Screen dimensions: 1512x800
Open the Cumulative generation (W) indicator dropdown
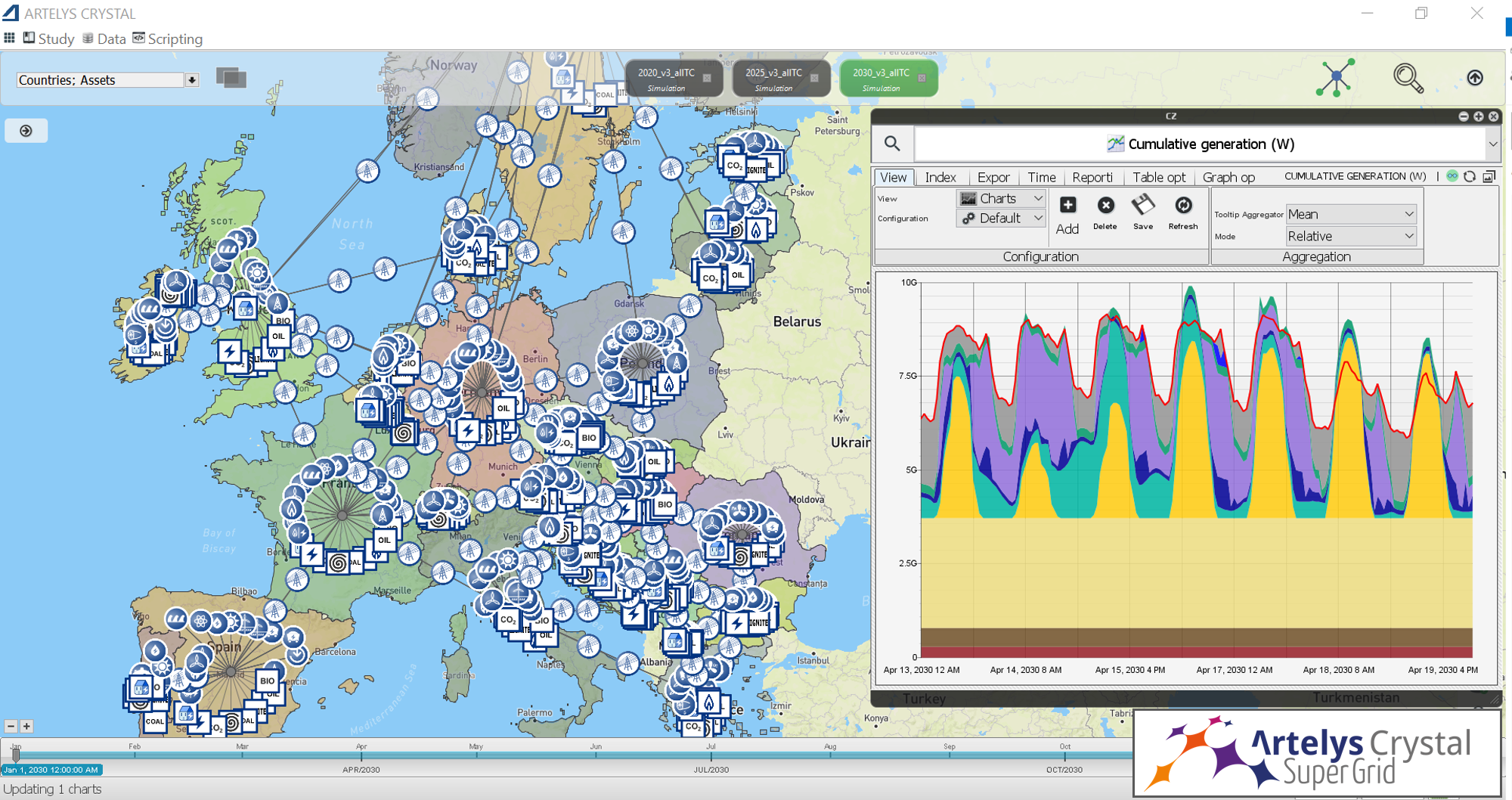[1492, 144]
